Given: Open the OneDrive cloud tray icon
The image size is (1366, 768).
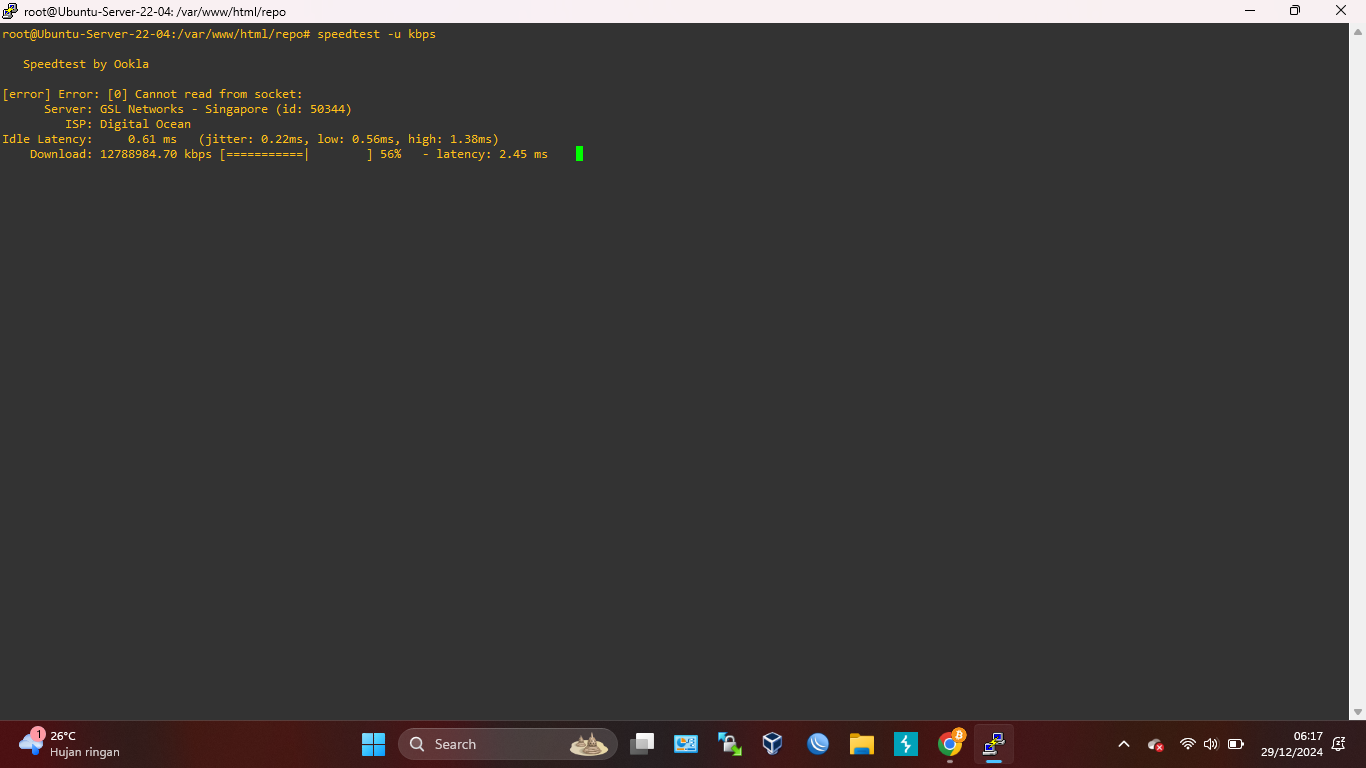Looking at the screenshot, I should (x=1156, y=744).
